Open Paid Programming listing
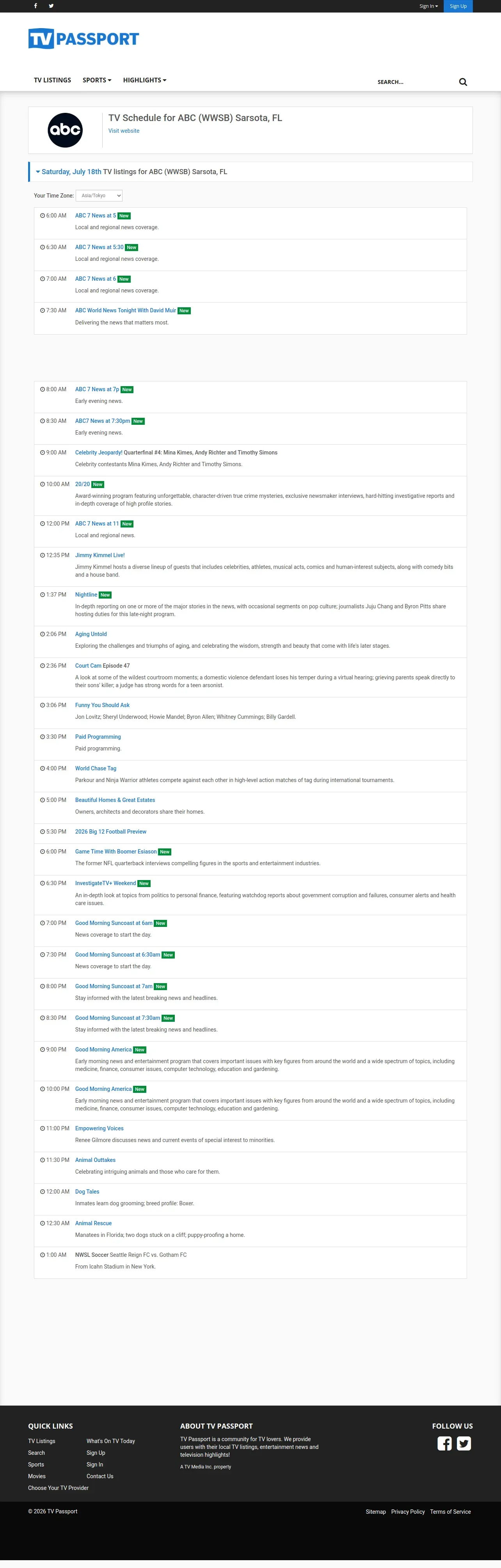Screen dimensions: 501x1568 pos(98,737)
